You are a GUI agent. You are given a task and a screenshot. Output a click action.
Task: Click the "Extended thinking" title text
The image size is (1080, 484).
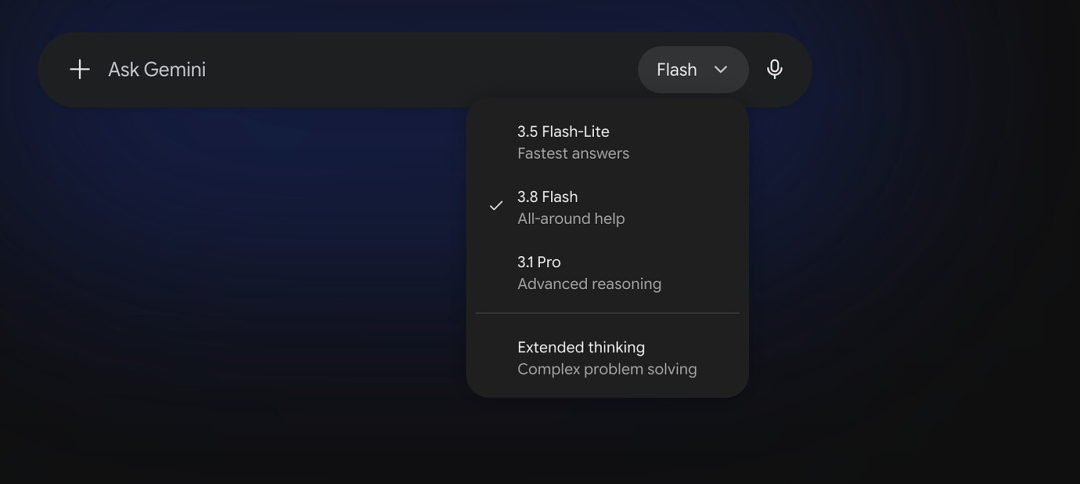(581, 348)
